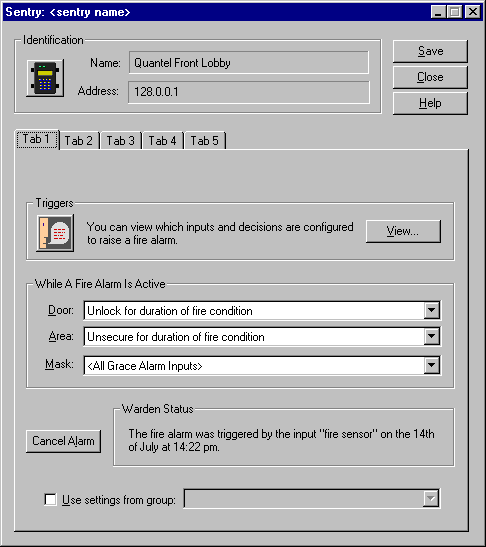Click the Help button
Image resolution: width=486 pixels, height=547 pixels.
point(430,103)
